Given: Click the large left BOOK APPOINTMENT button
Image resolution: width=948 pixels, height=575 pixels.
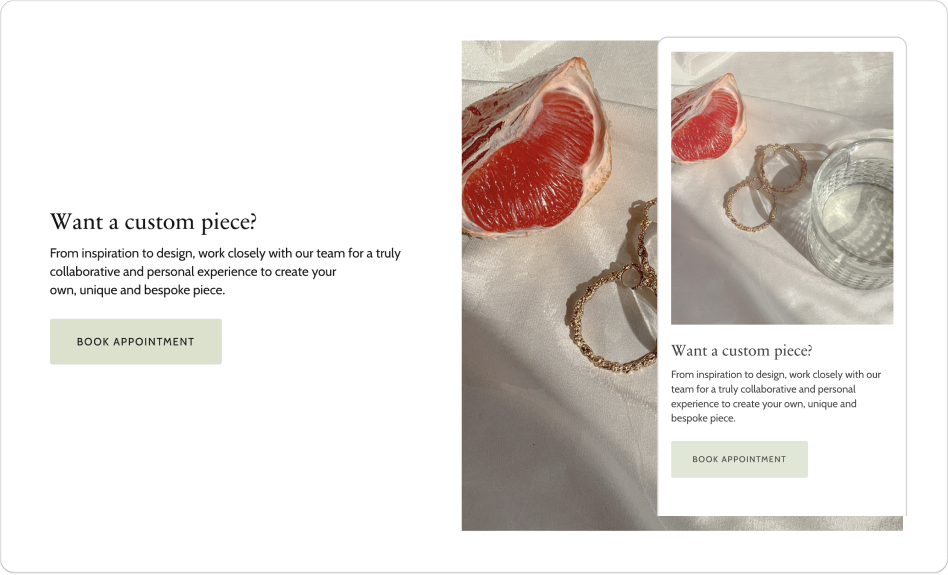Looking at the screenshot, I should pyautogui.click(x=136, y=342).
